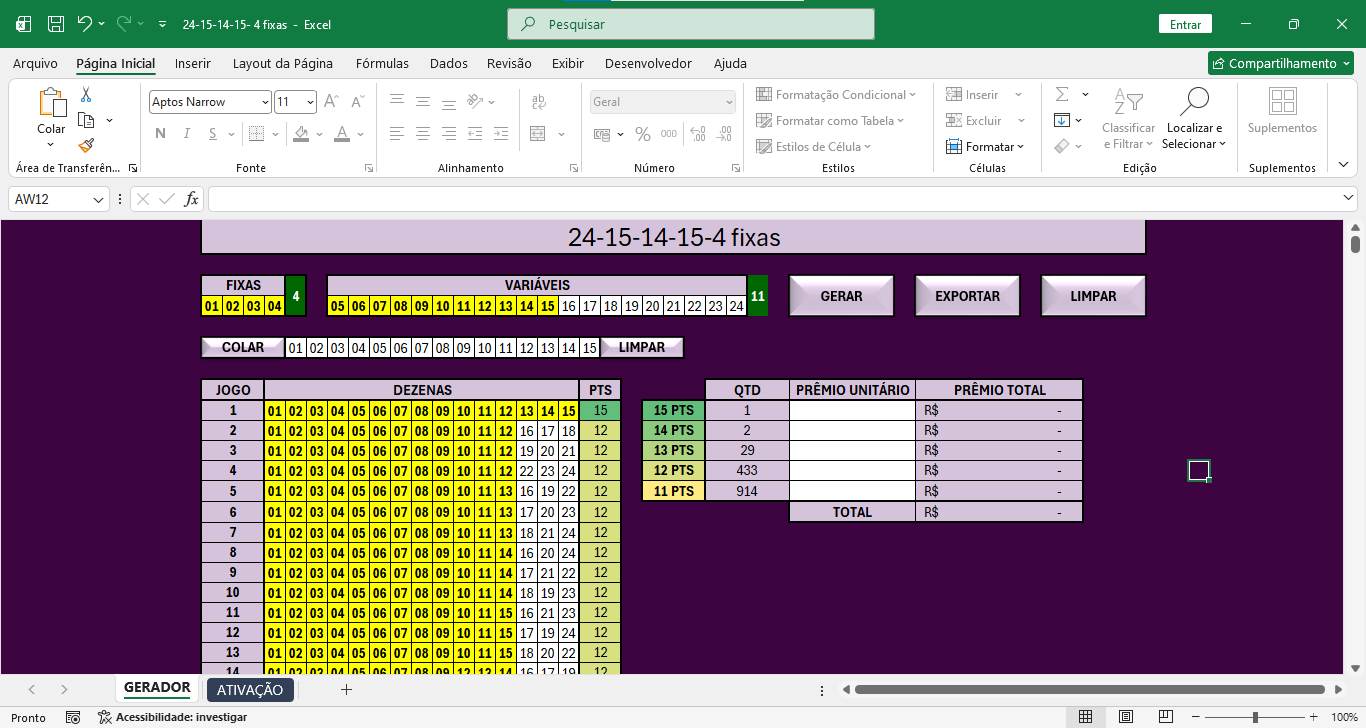The image size is (1366, 728).
Task: Click the Colar paste clipboard icon
Action: (x=51, y=103)
